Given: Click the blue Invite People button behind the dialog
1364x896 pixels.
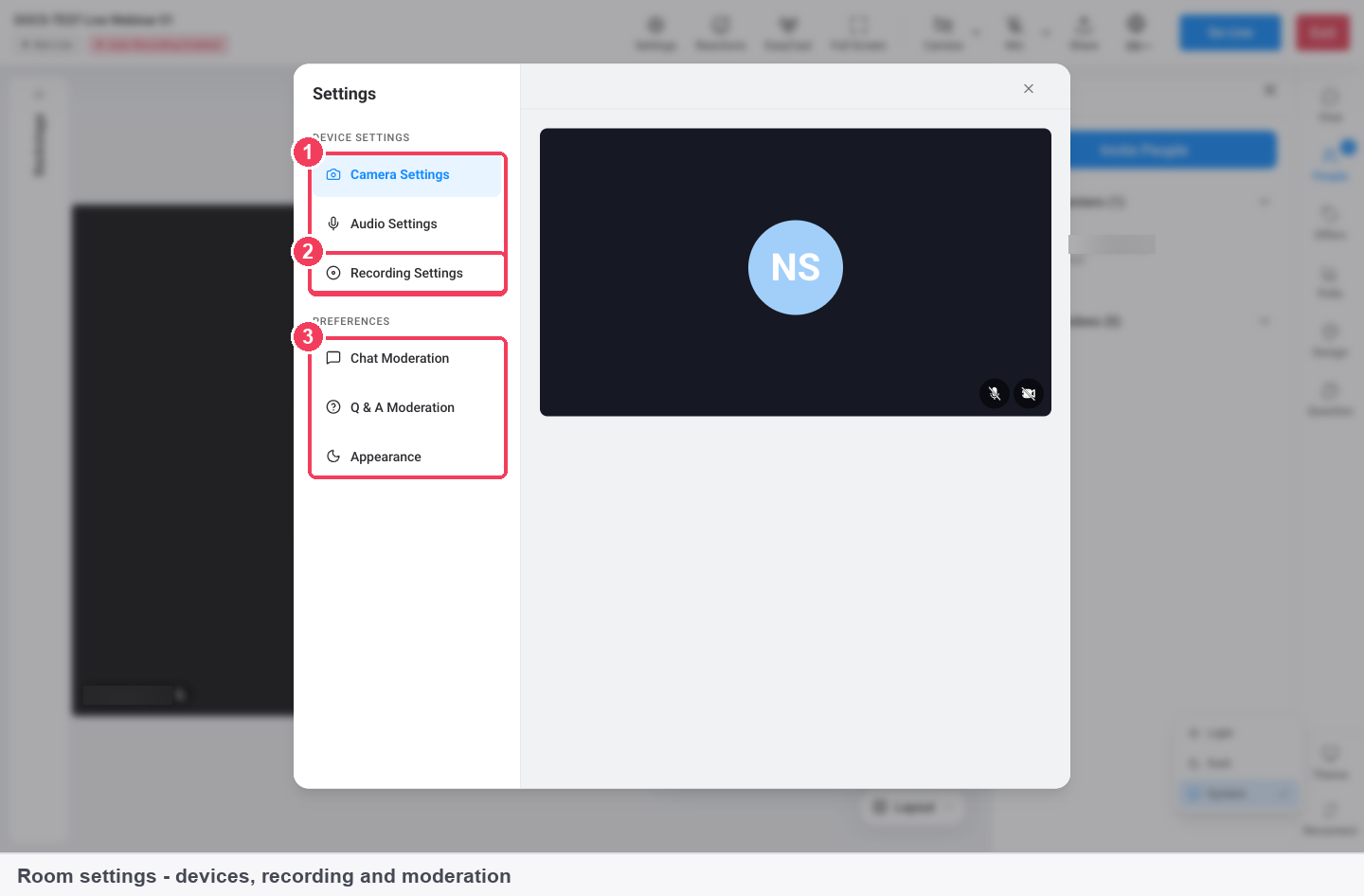Looking at the screenshot, I should [1173, 151].
